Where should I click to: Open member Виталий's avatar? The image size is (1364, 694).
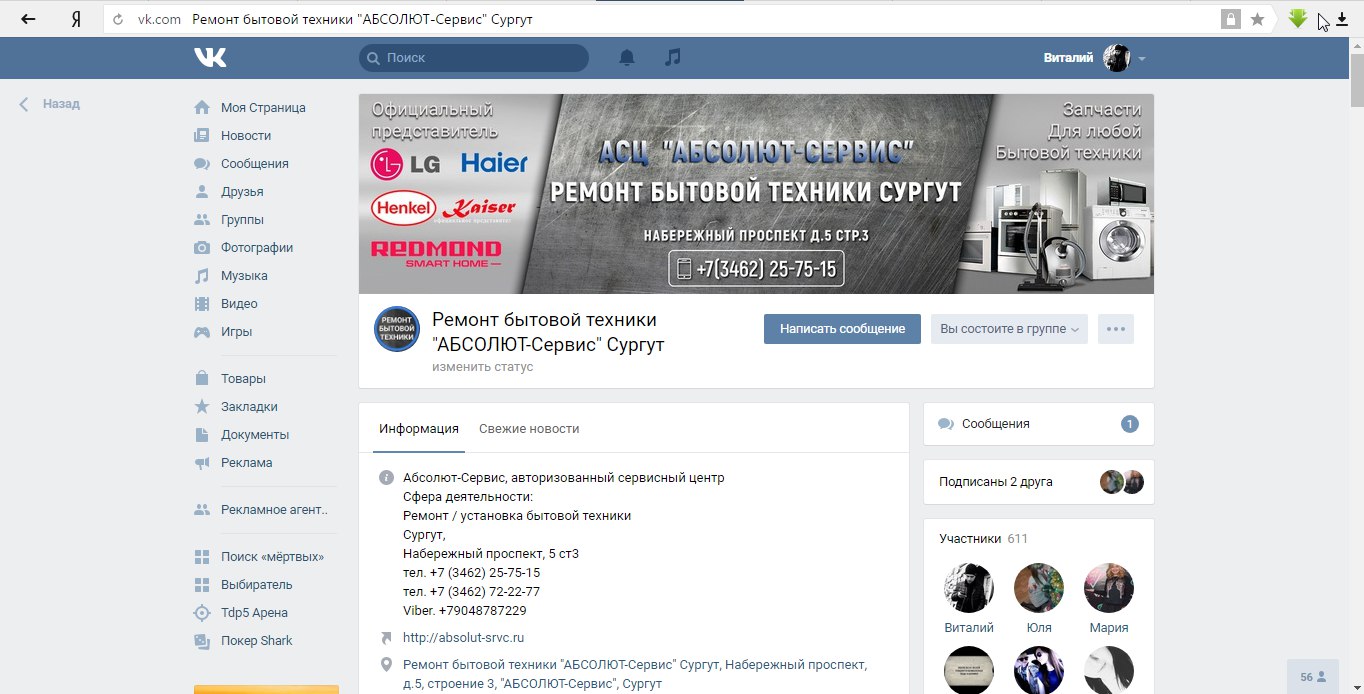(969, 588)
